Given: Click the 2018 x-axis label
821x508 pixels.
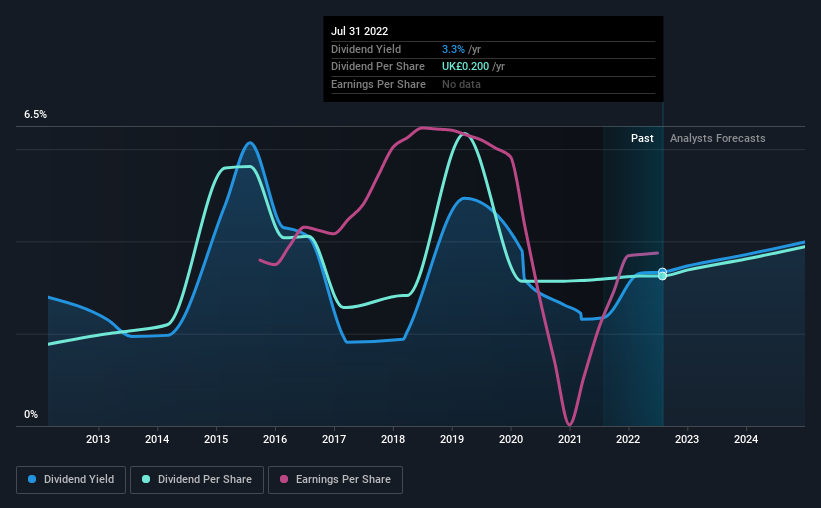Looking at the screenshot, I should tap(393, 439).
